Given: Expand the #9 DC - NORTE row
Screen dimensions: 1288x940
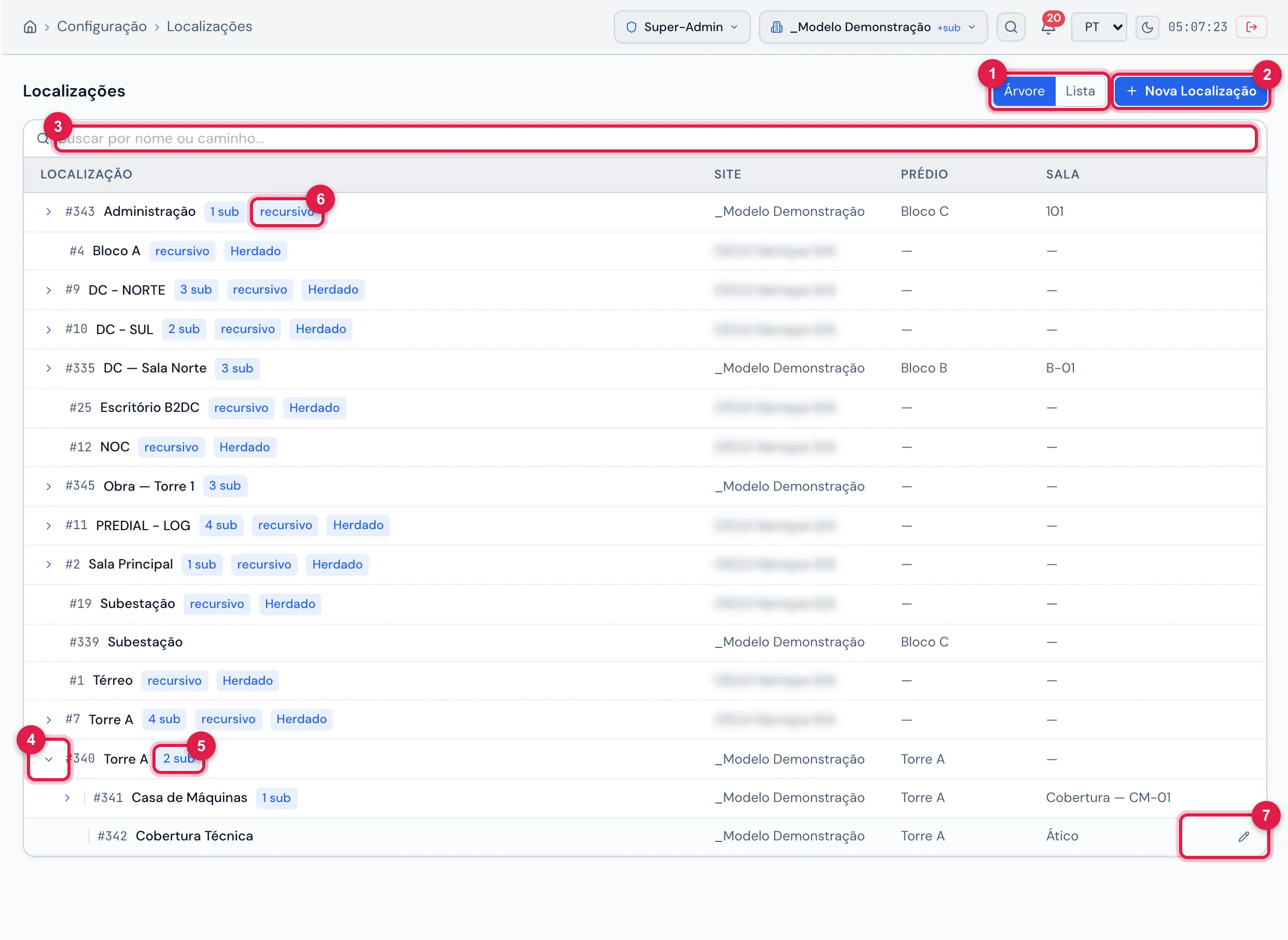Looking at the screenshot, I should click(49, 290).
